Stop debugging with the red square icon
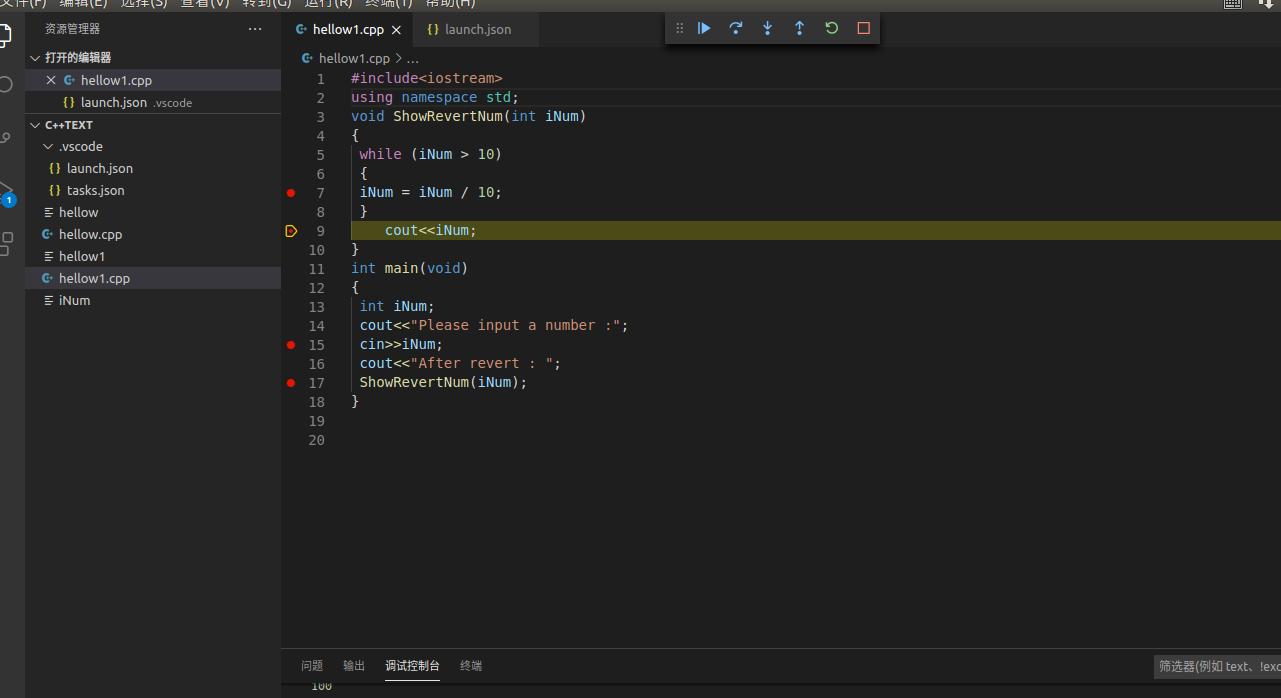 [864, 28]
